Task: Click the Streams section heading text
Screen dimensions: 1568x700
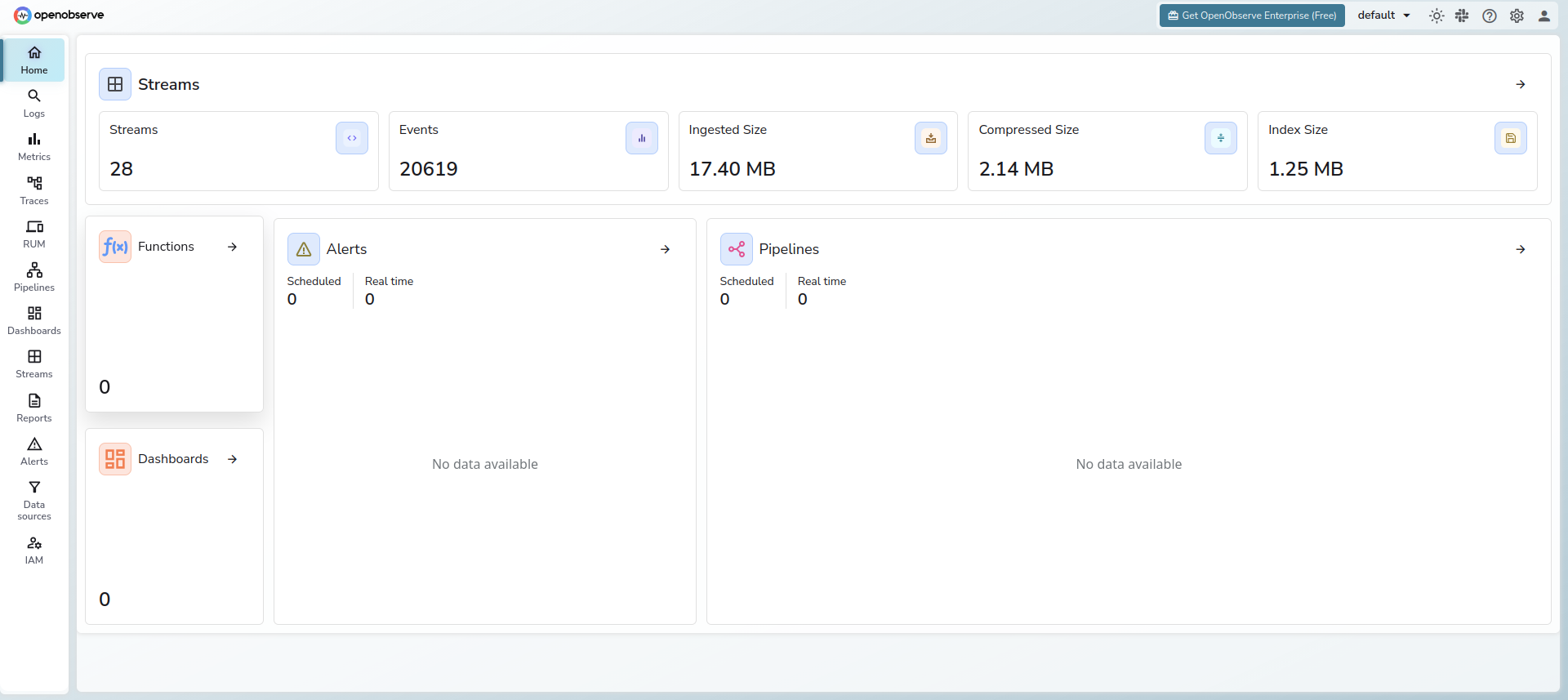Action: point(169,84)
